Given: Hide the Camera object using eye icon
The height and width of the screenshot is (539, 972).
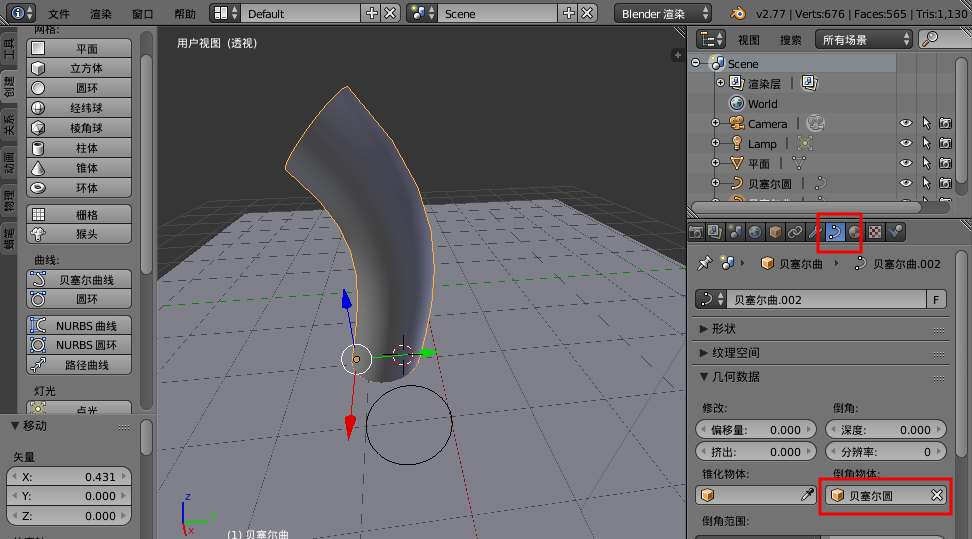Looking at the screenshot, I should click(x=906, y=124).
